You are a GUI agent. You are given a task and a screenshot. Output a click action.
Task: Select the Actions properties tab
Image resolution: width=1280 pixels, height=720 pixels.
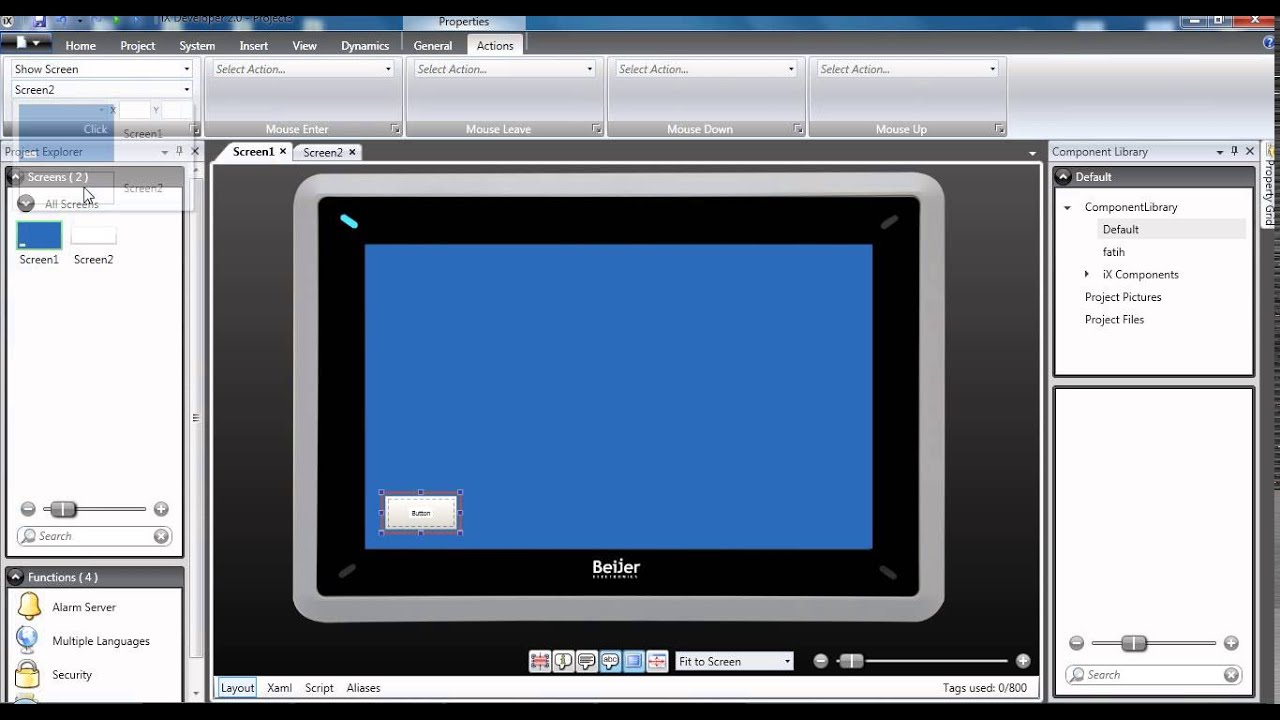pyautogui.click(x=495, y=45)
